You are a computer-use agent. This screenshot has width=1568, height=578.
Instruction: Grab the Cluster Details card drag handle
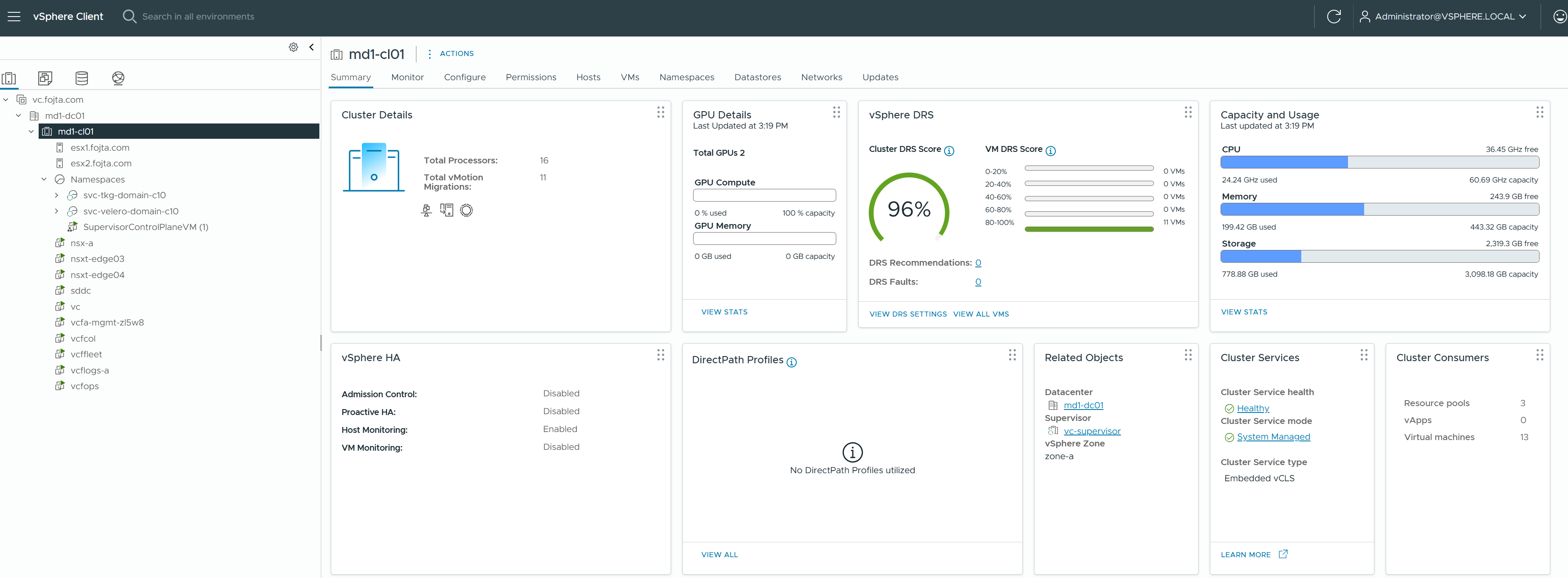point(660,112)
